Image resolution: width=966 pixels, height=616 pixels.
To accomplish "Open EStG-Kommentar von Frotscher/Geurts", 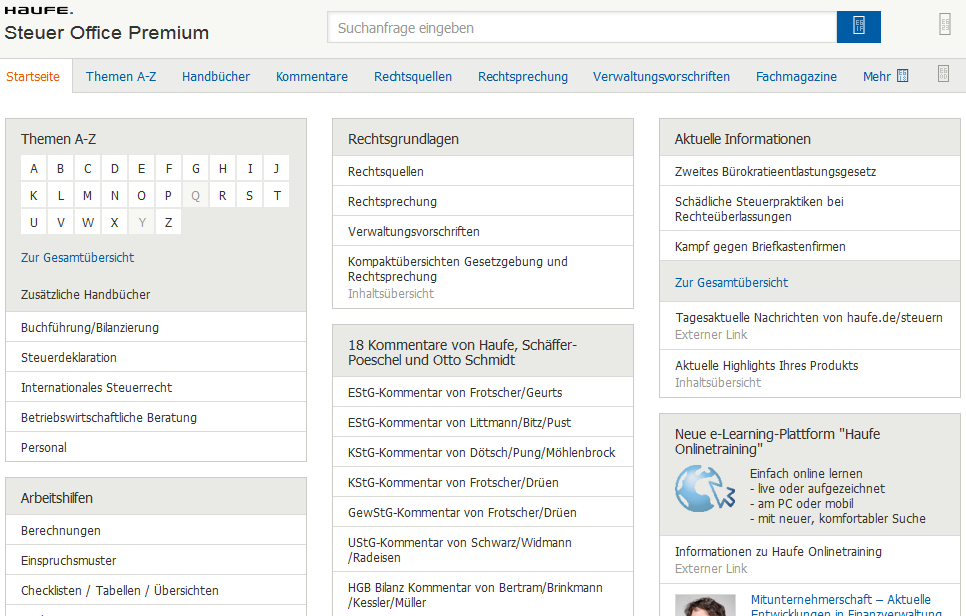I will [483, 392].
